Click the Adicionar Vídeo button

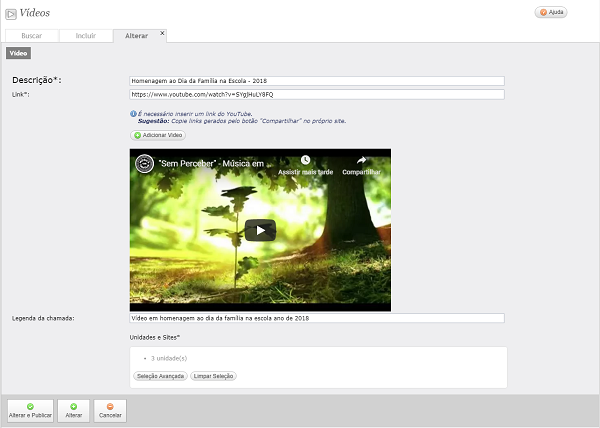point(158,135)
